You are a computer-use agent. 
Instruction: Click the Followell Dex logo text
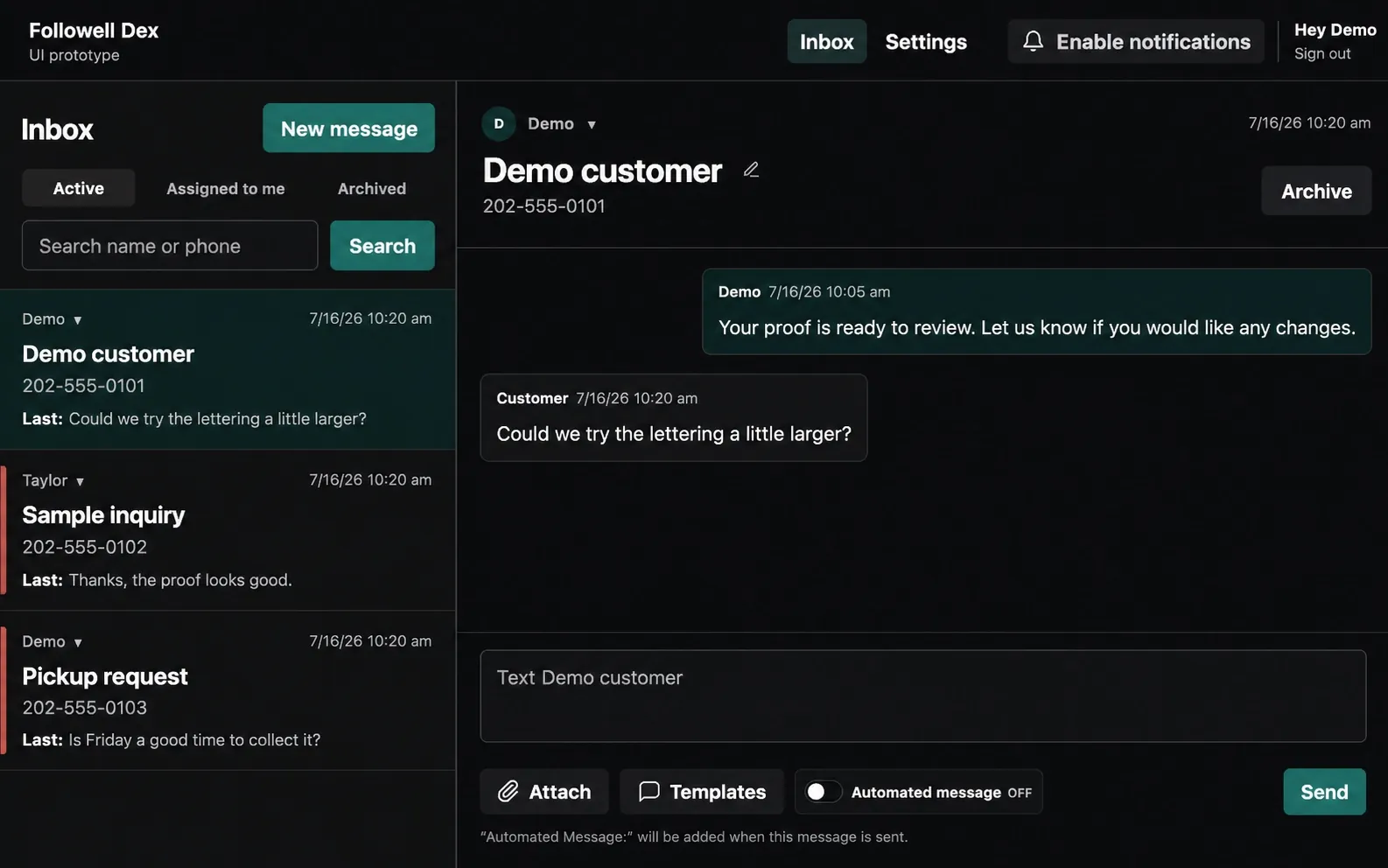[x=94, y=31]
